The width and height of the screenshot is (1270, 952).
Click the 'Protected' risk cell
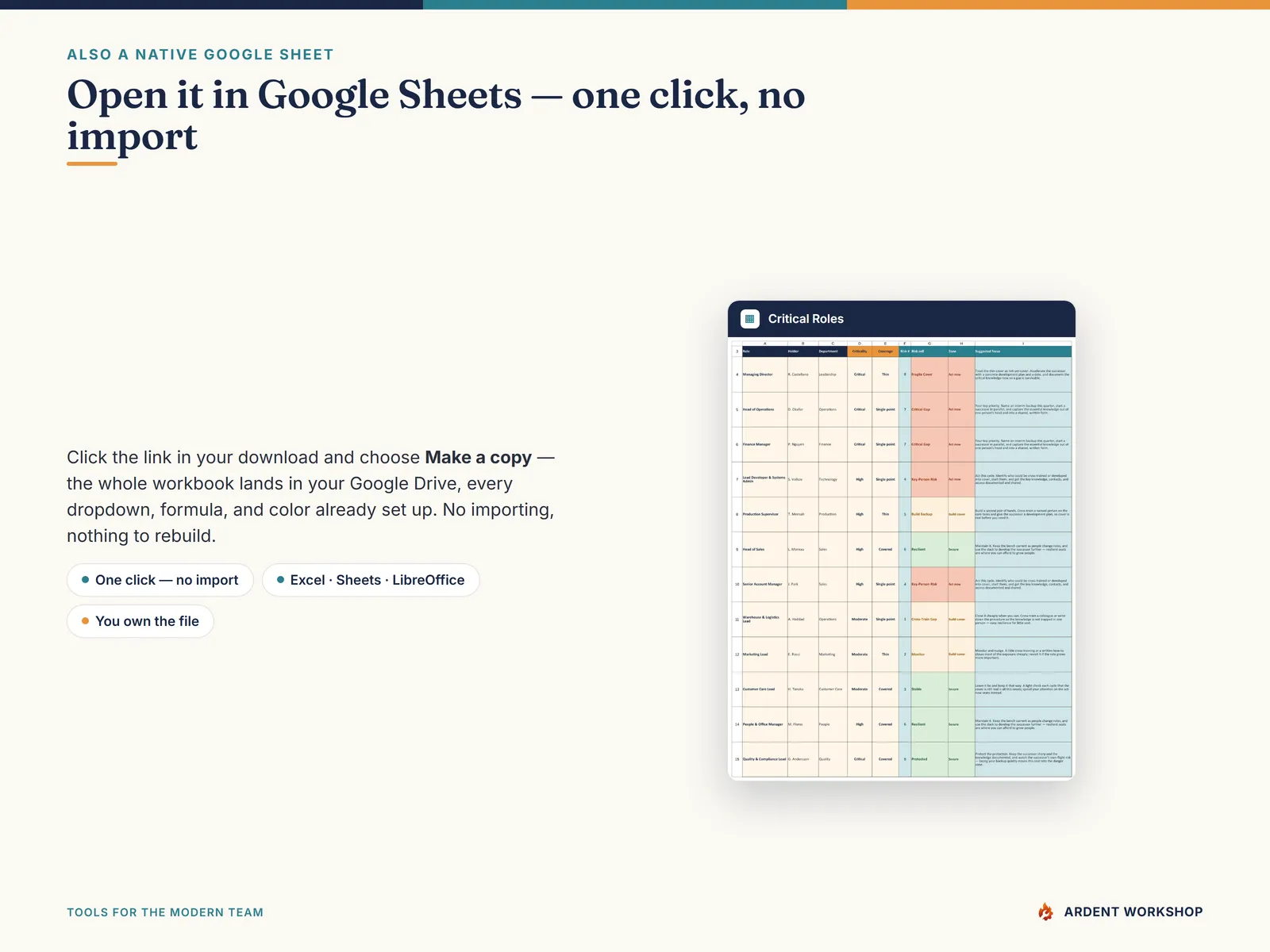[929, 759]
